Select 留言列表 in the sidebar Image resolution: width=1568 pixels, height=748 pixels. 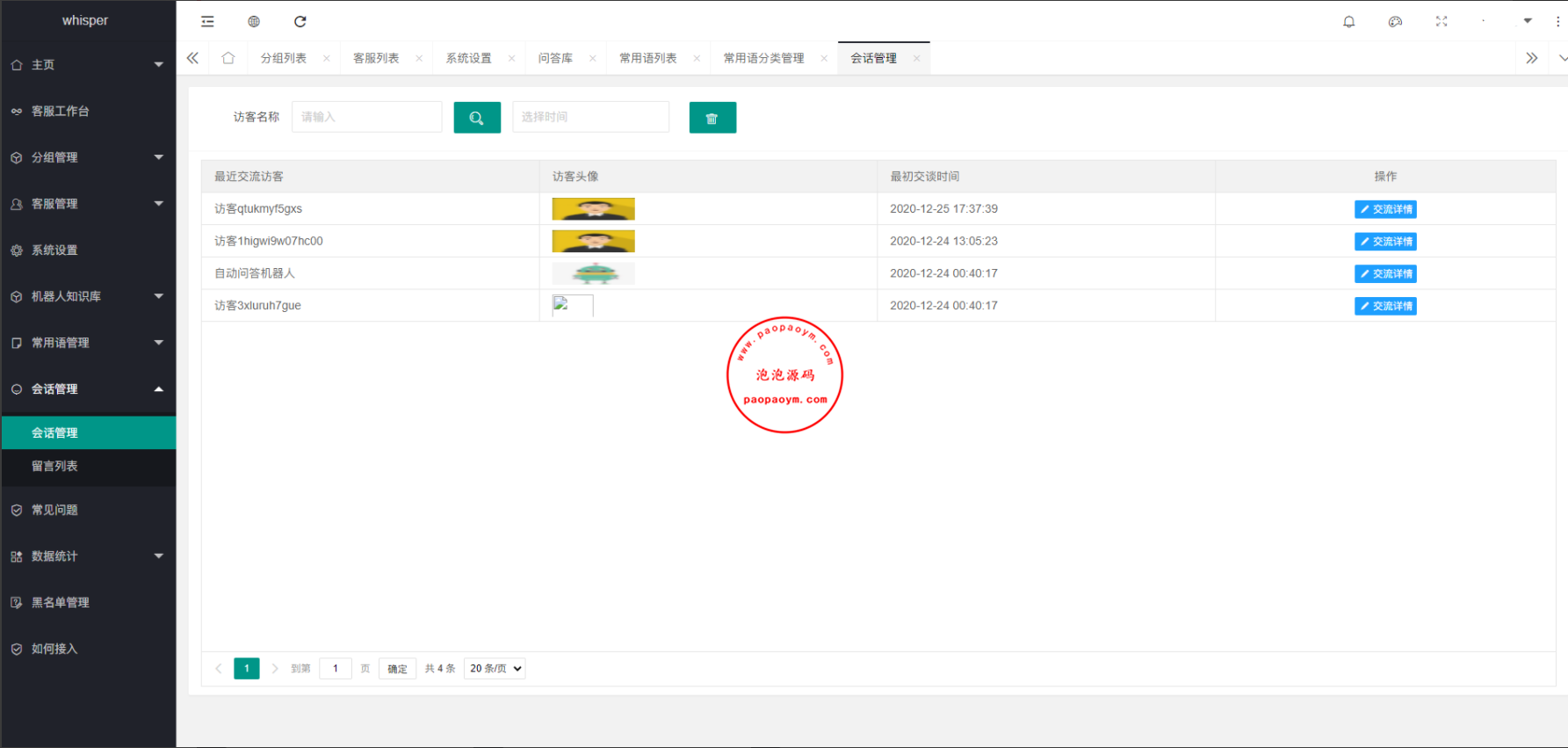[55, 466]
